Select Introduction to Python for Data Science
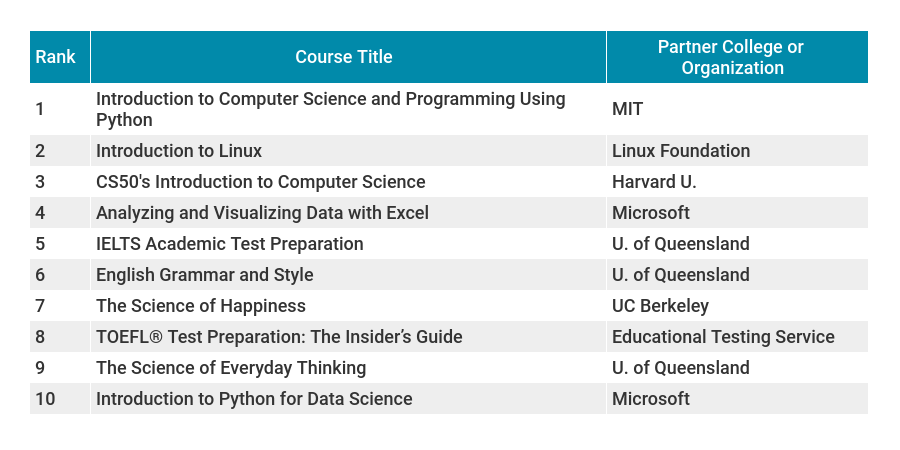 pos(254,399)
